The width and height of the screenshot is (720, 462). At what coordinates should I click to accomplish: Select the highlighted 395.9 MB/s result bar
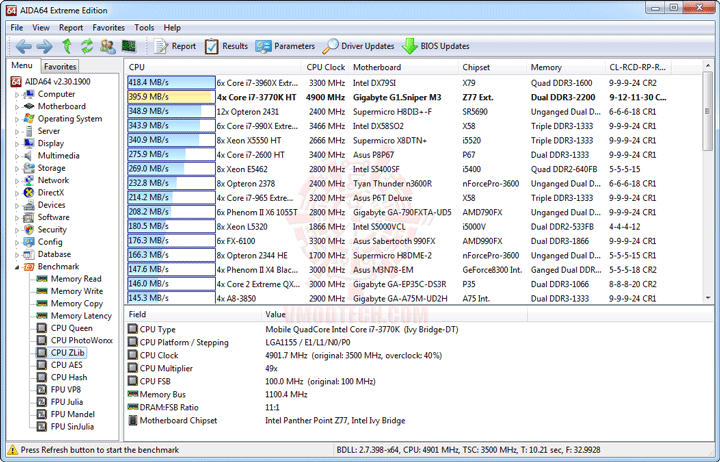point(171,97)
